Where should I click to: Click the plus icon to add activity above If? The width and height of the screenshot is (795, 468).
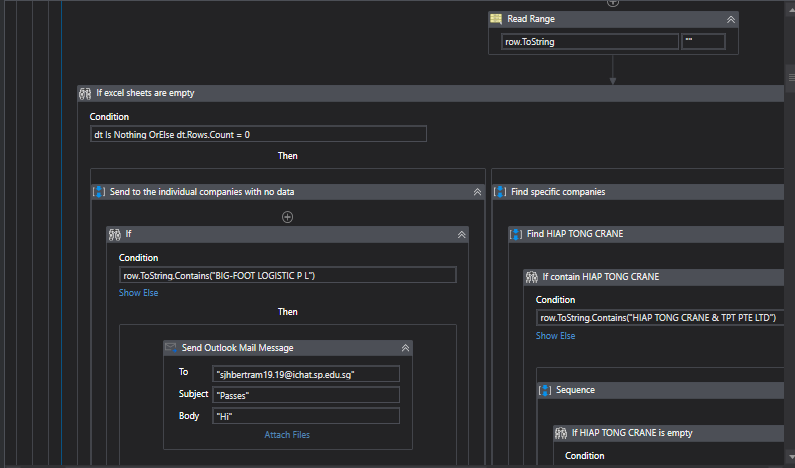(287, 216)
